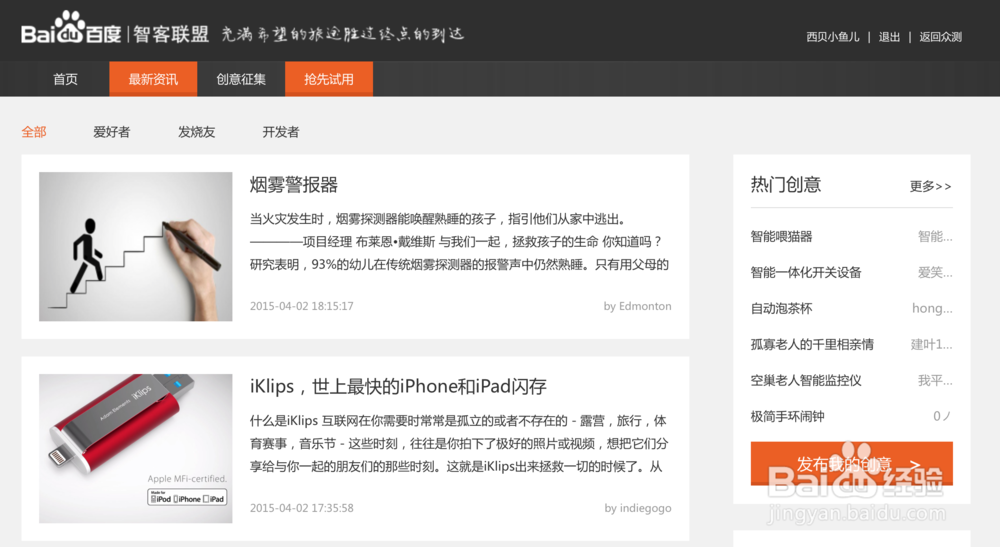
Task: Open 极简手环闹钟 idea
Action: tap(788, 416)
